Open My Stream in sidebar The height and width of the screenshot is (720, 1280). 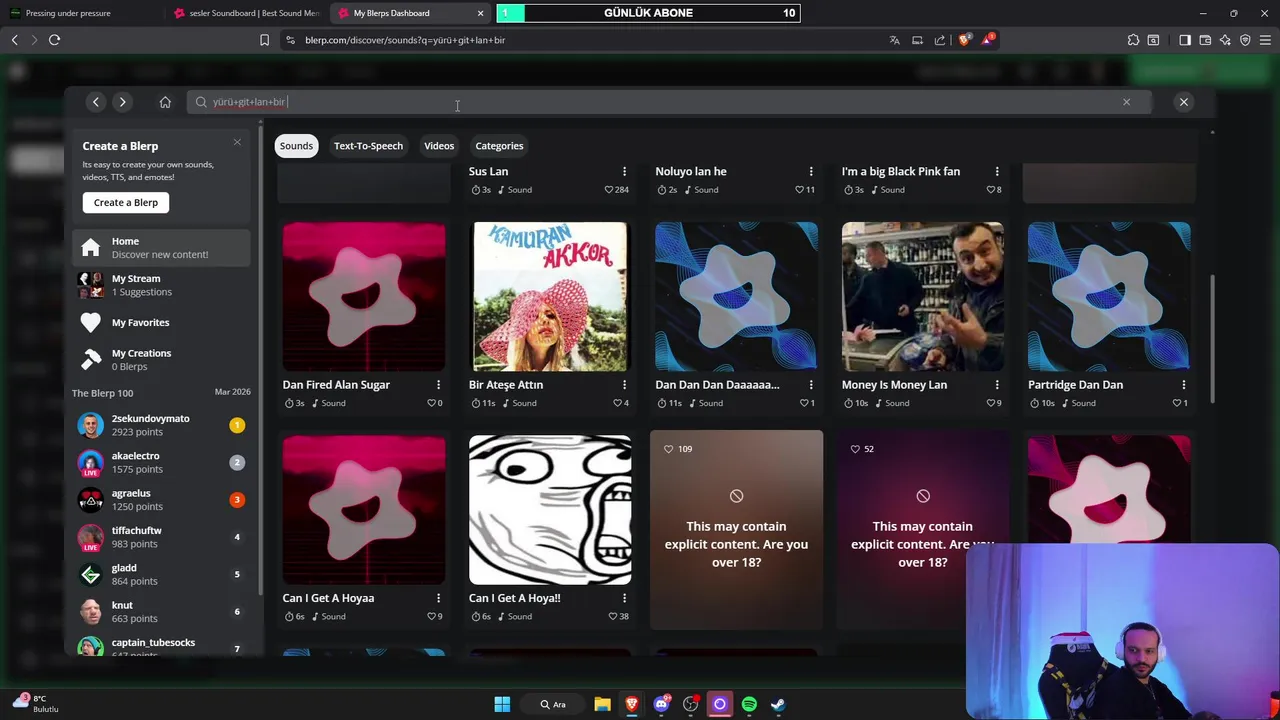(162, 285)
